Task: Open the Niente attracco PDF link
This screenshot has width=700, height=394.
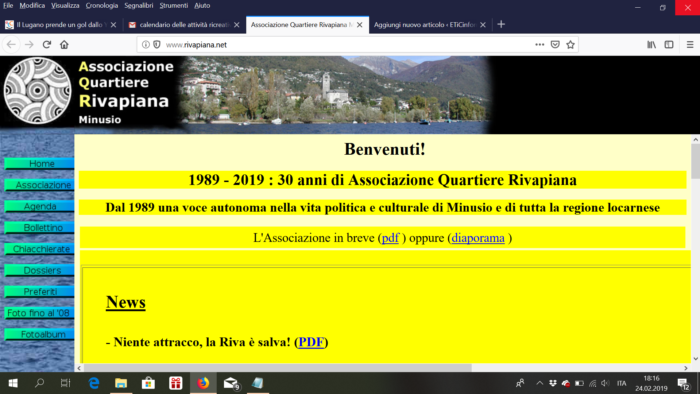Action: 311,342
